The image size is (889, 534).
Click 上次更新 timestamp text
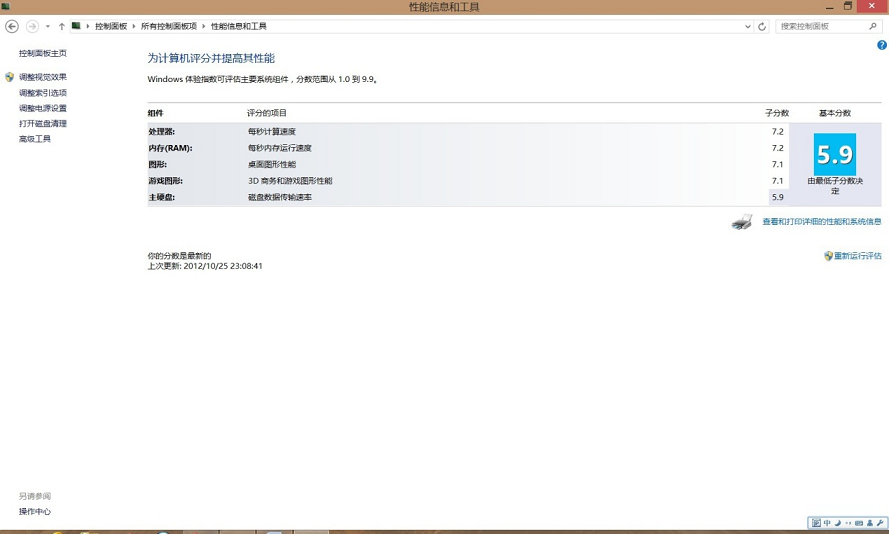point(205,266)
